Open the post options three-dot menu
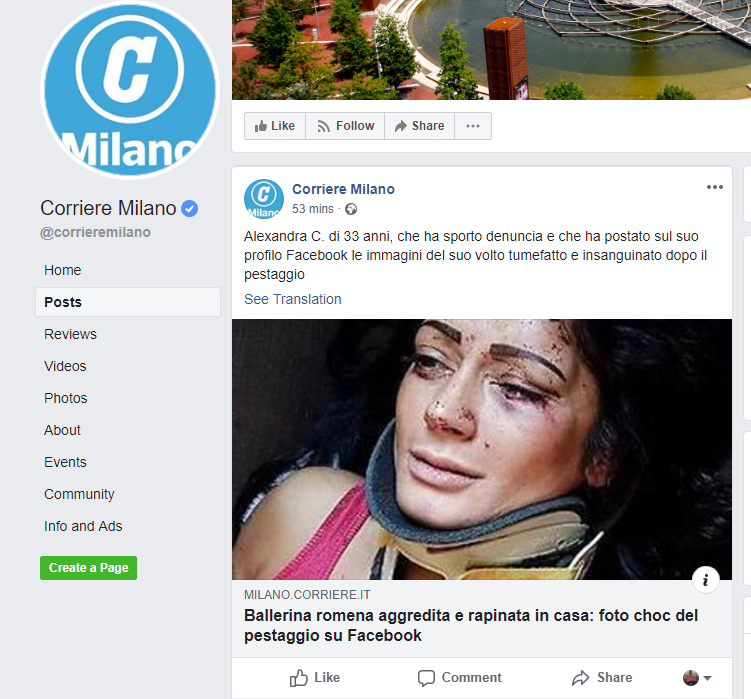This screenshot has width=751, height=699. coord(715,187)
